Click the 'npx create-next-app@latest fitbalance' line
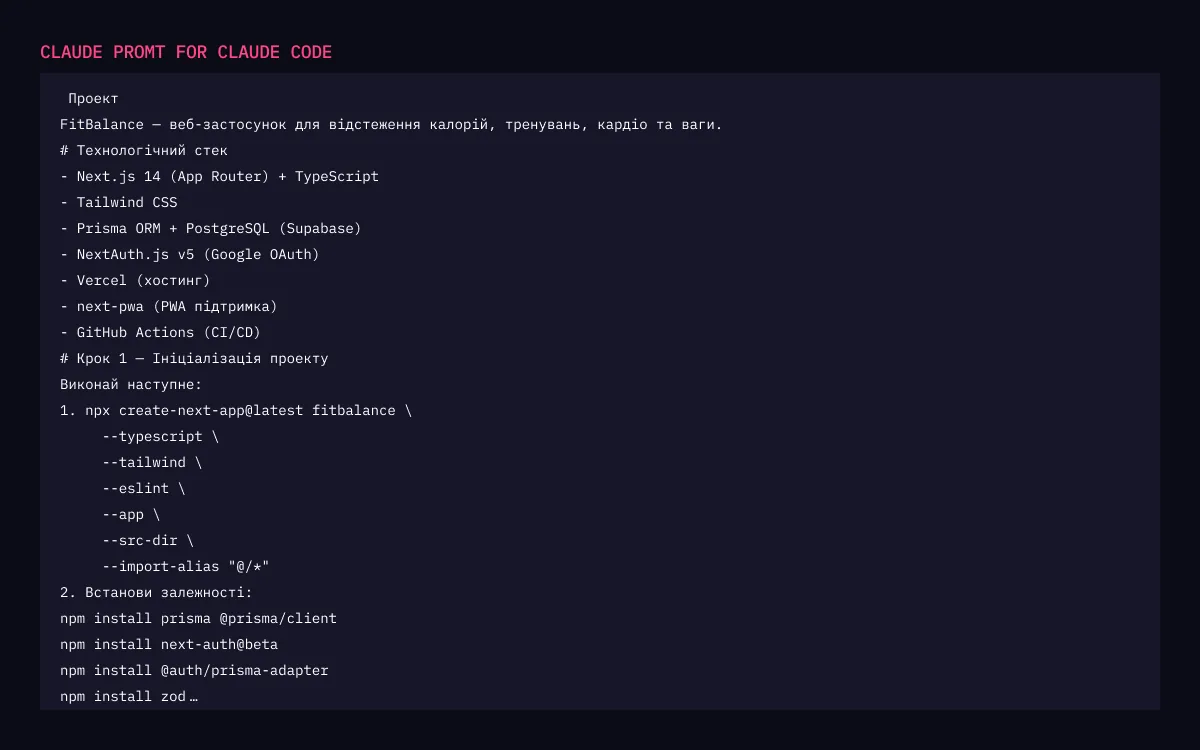The height and width of the screenshot is (750, 1200). point(236,410)
